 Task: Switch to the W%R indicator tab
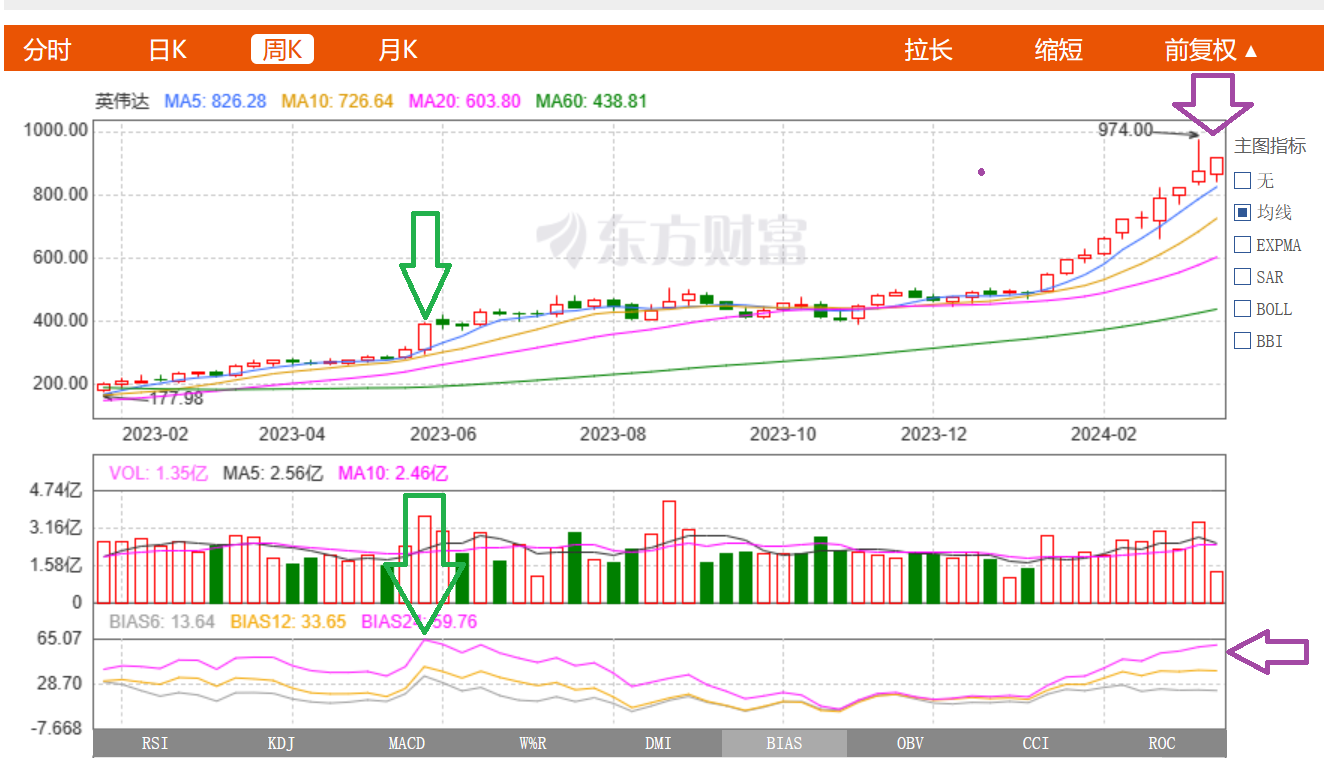(533, 744)
